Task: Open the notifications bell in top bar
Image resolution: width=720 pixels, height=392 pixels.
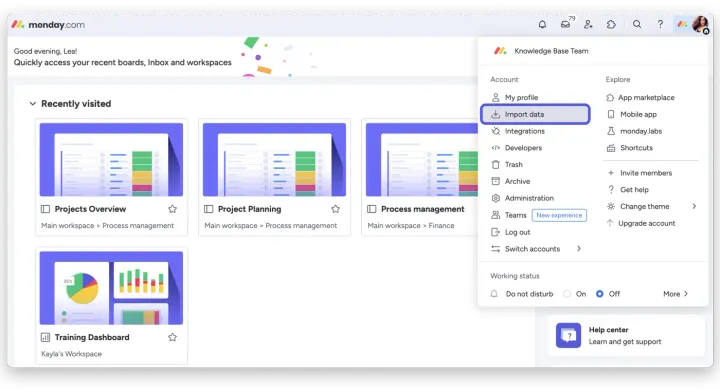Action: coord(542,24)
